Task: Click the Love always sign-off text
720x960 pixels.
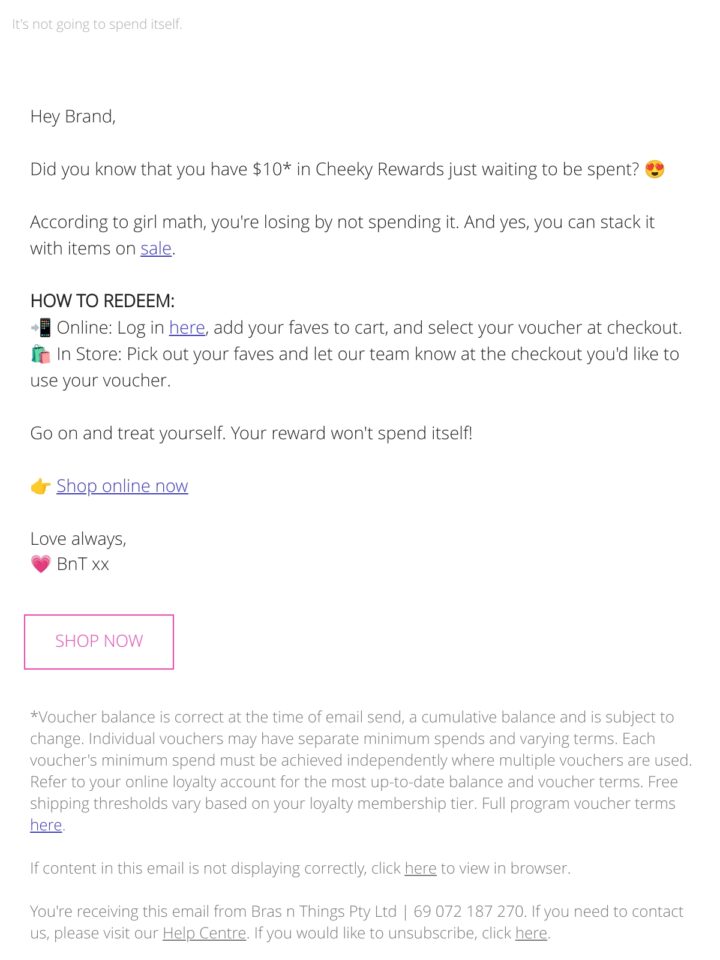Action: pyautogui.click(x=78, y=539)
